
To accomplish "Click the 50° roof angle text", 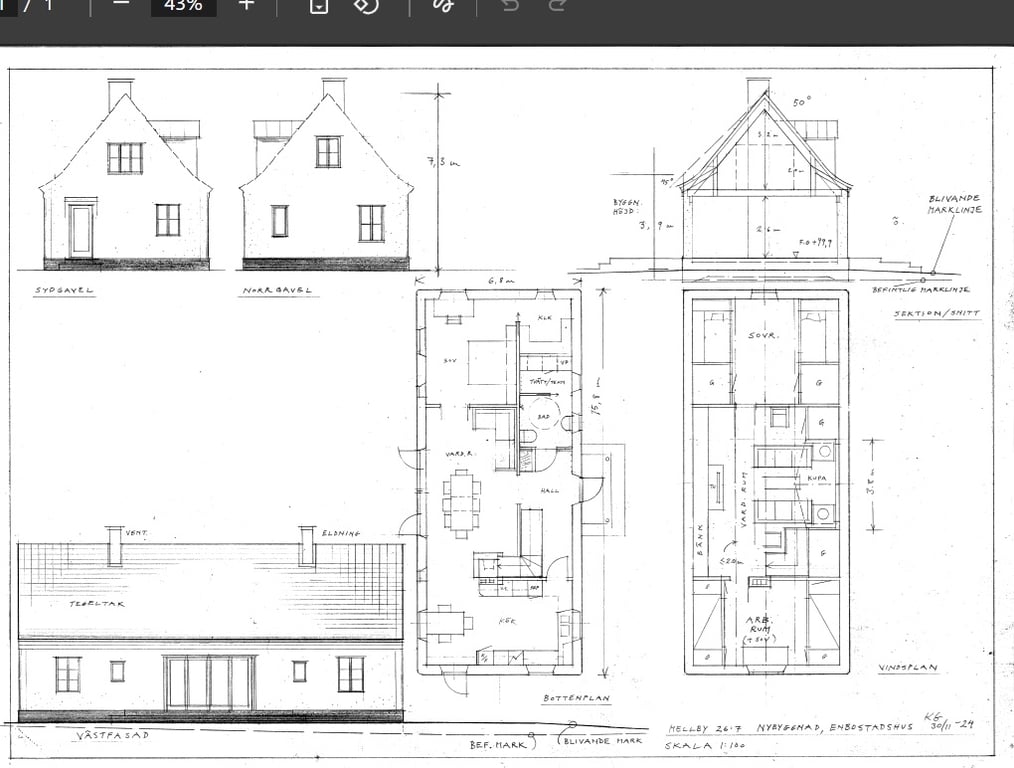I will pyautogui.click(x=802, y=102).
